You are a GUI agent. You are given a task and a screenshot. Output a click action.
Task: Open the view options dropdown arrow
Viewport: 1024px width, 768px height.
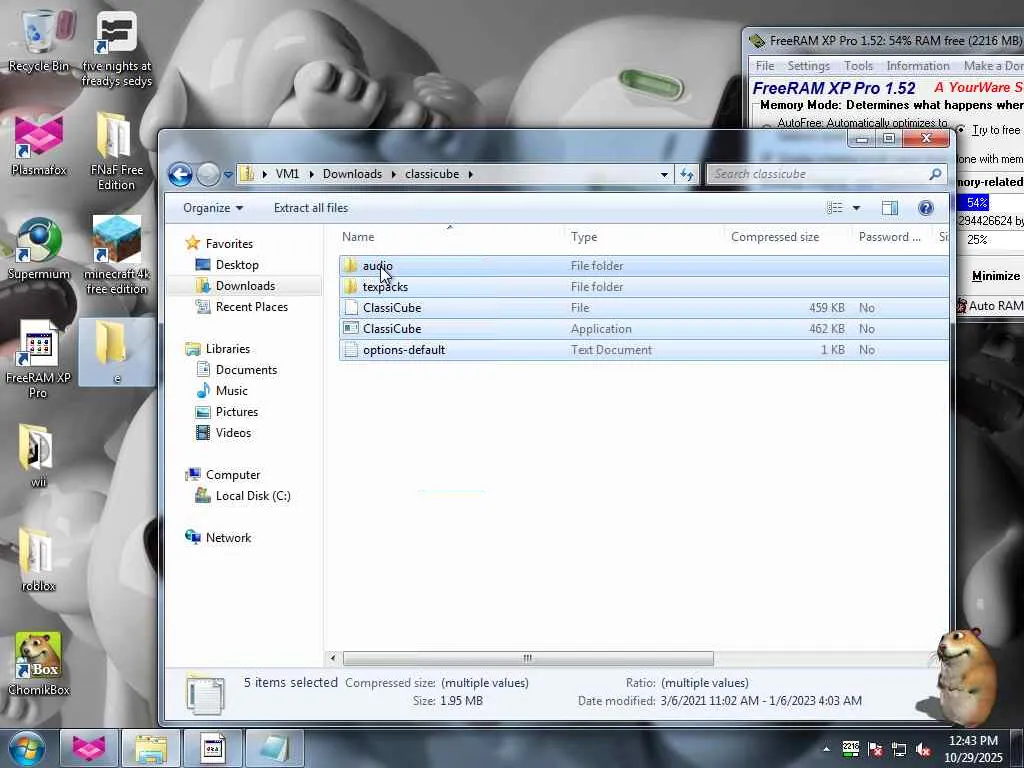(856, 208)
